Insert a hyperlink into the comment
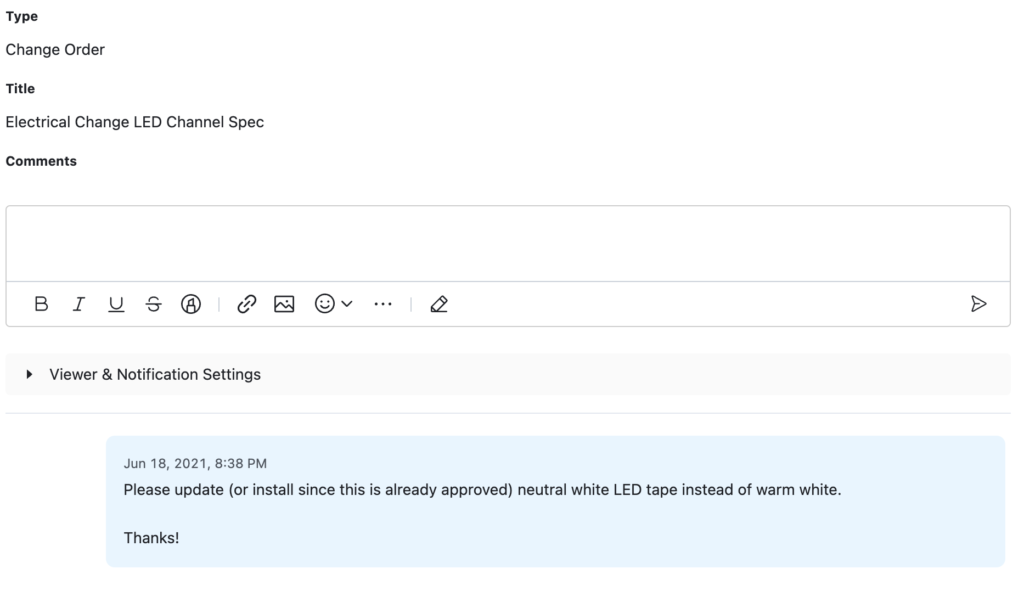 246,304
